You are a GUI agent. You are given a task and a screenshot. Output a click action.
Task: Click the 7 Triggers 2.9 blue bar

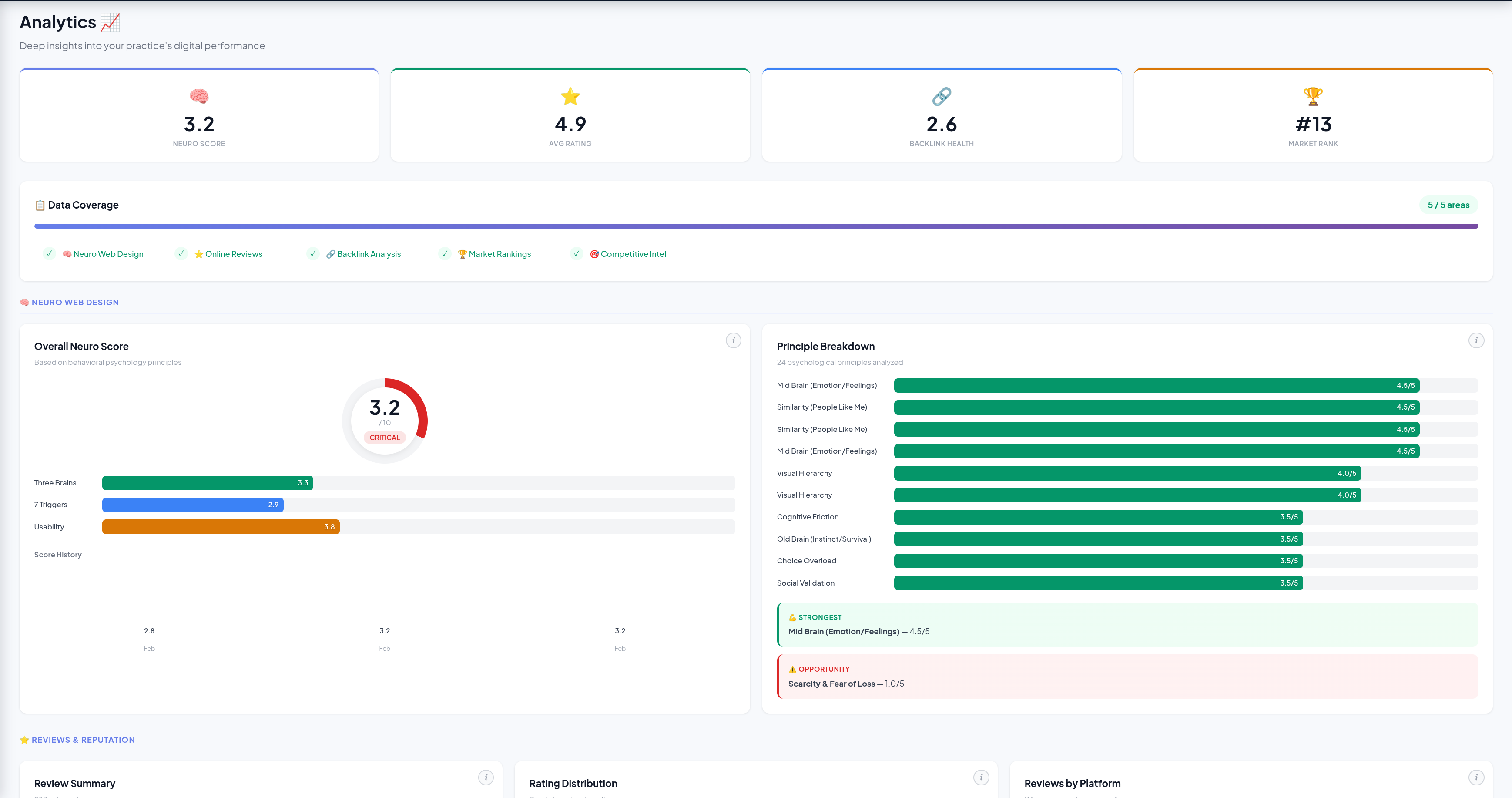[x=192, y=505]
